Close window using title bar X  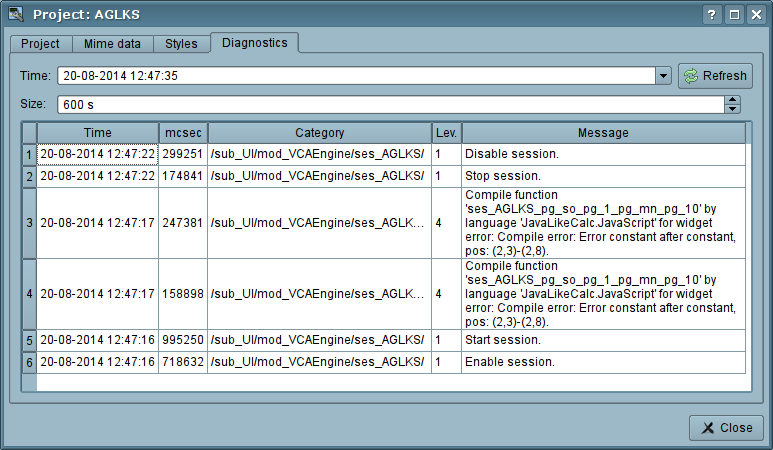point(756,15)
